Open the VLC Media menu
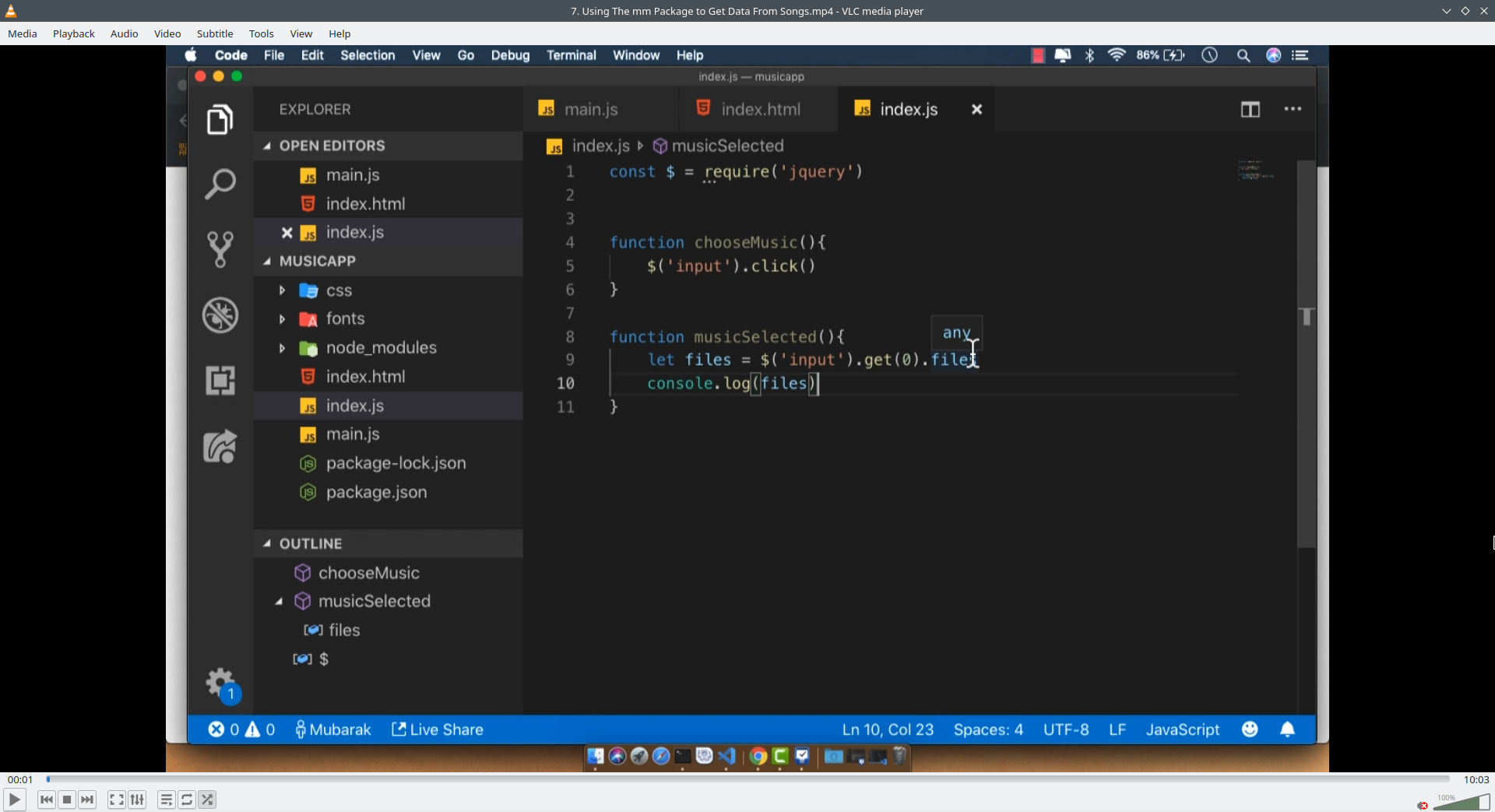1495x812 pixels. click(23, 33)
